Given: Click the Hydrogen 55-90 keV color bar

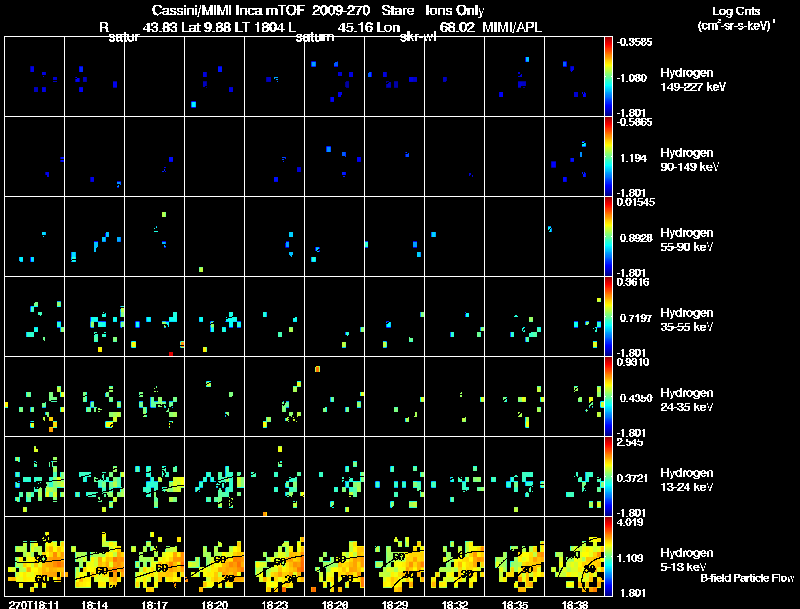Looking at the screenshot, I should (x=608, y=236).
